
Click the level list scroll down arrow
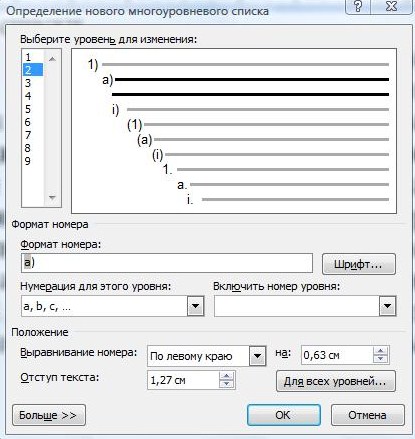coord(52,198)
